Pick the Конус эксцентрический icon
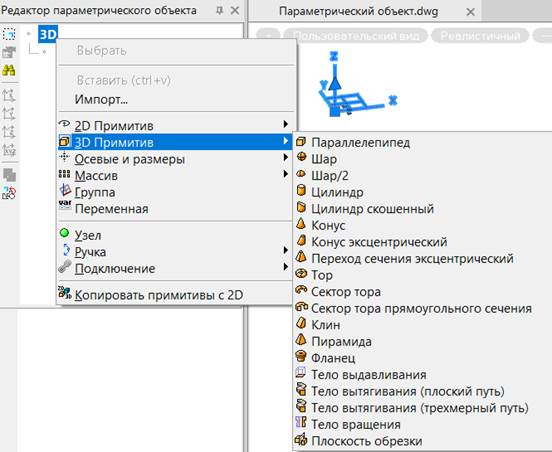This screenshot has height=452, width=552. pos(301,240)
